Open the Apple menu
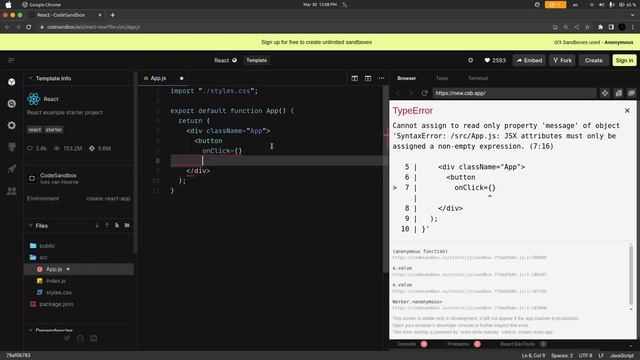640x360 pixels. (x=9, y=4)
